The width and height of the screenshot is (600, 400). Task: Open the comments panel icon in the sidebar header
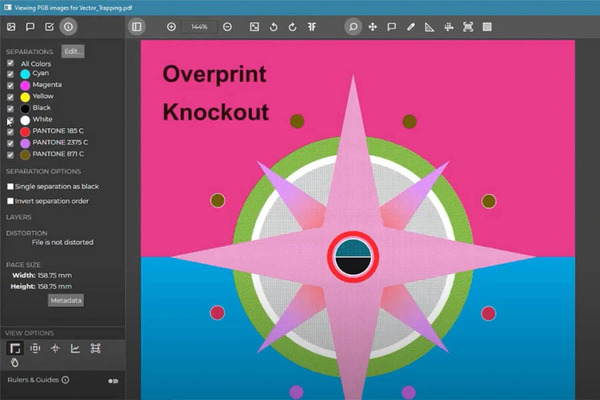(x=30, y=27)
